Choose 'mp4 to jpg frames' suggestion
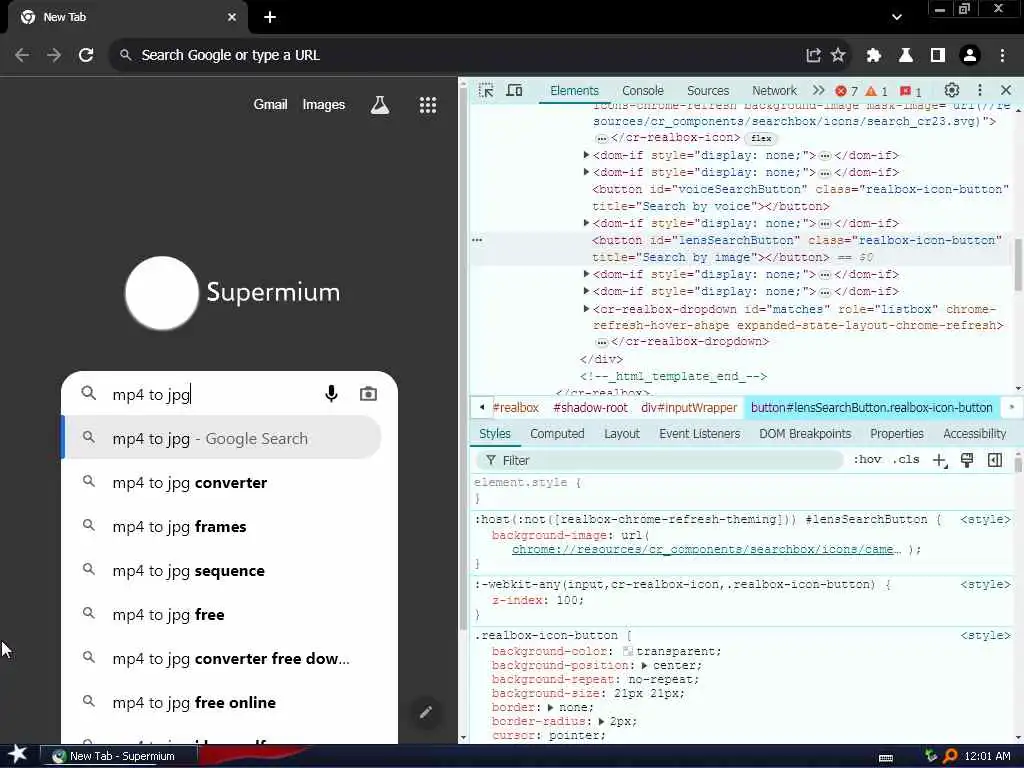This screenshot has width=1024, height=768. click(229, 526)
